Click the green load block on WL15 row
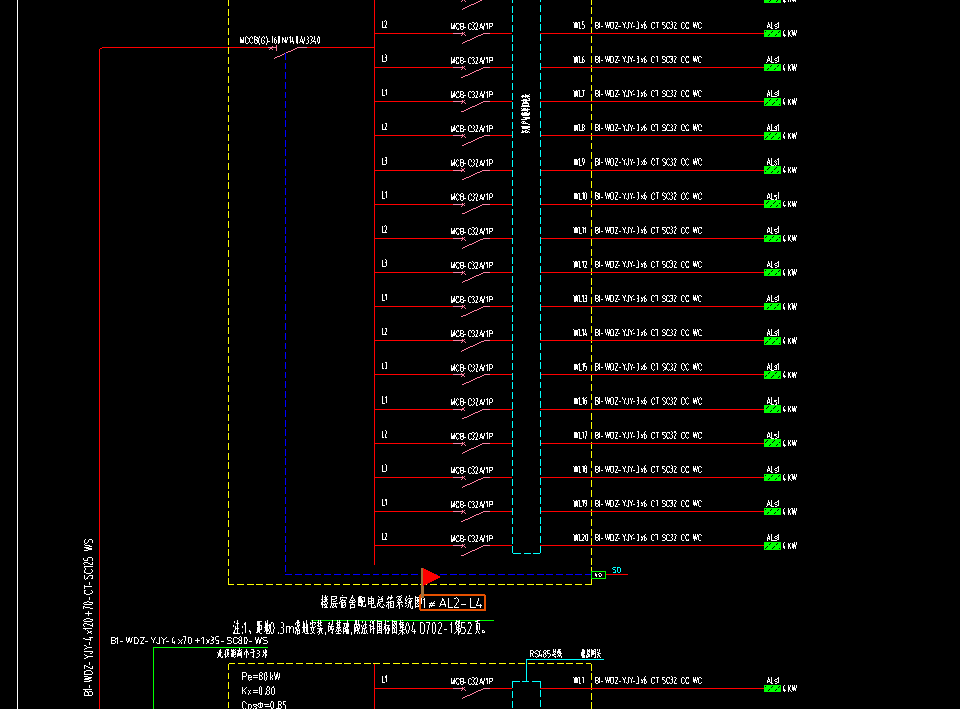The image size is (960, 709). [772, 375]
